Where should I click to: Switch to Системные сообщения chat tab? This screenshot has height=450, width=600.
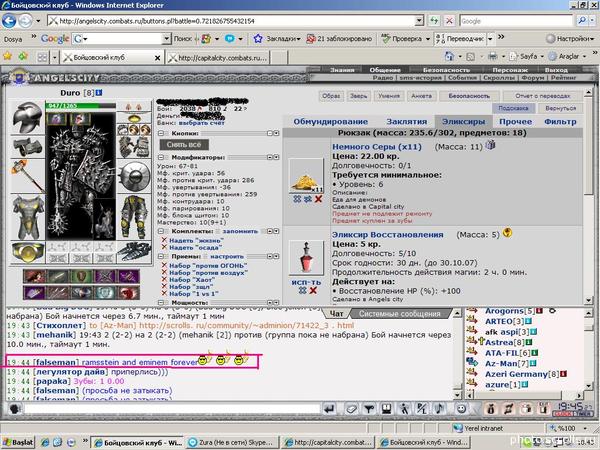pyautogui.click(x=399, y=314)
